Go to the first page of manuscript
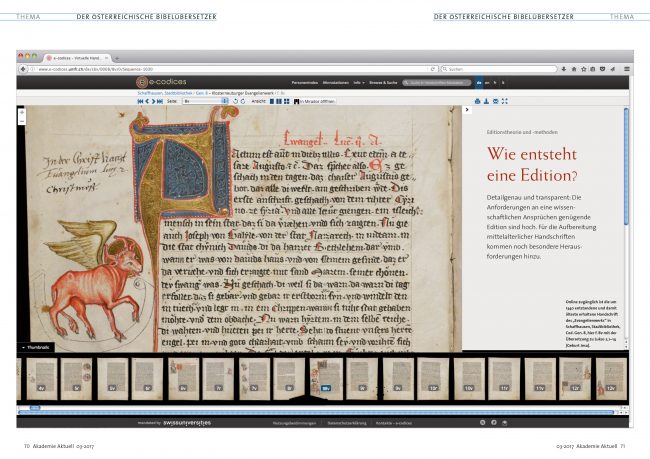The width and height of the screenshot is (650, 459). (x=138, y=101)
